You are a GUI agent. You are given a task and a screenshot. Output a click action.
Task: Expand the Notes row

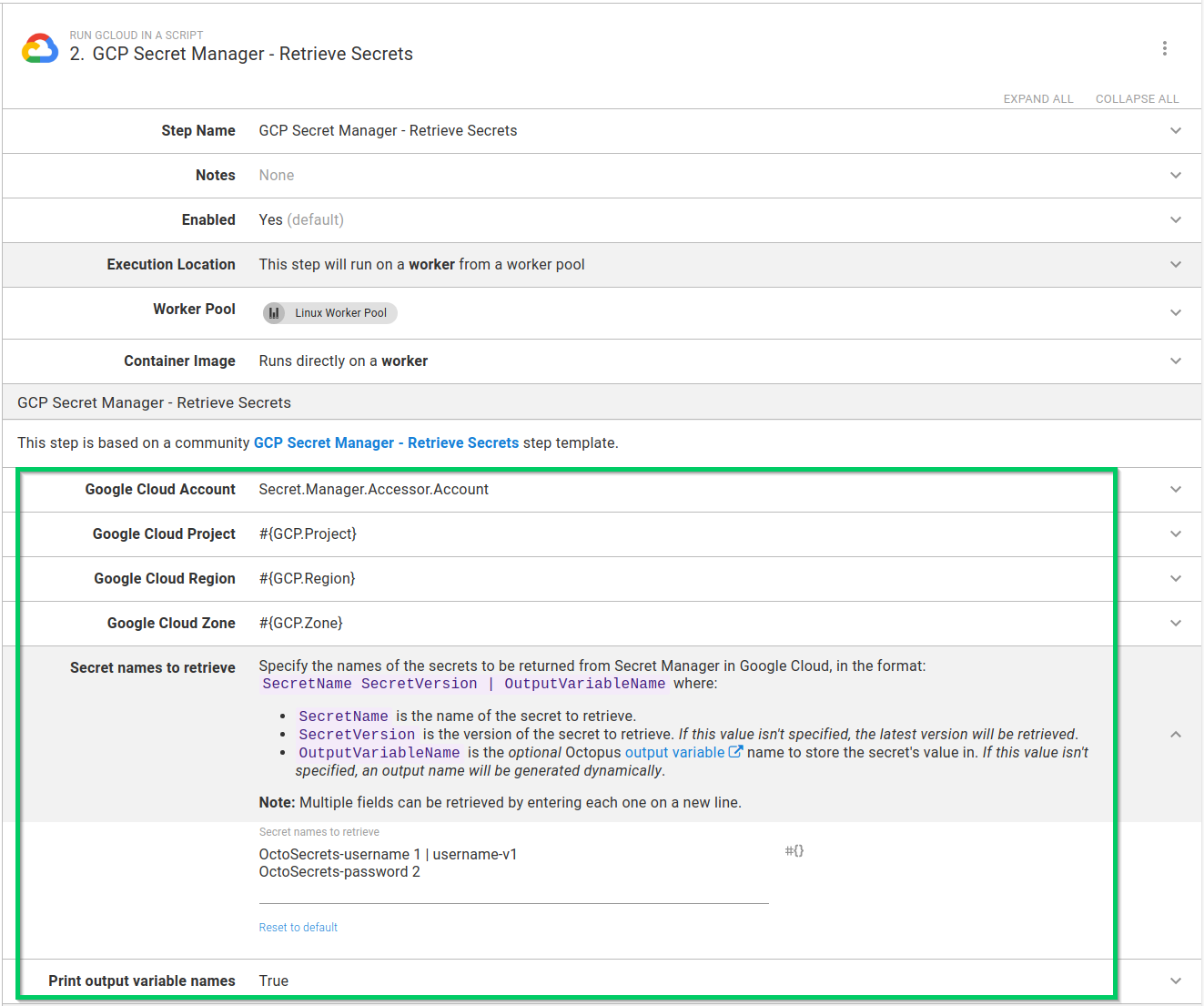point(1175,175)
